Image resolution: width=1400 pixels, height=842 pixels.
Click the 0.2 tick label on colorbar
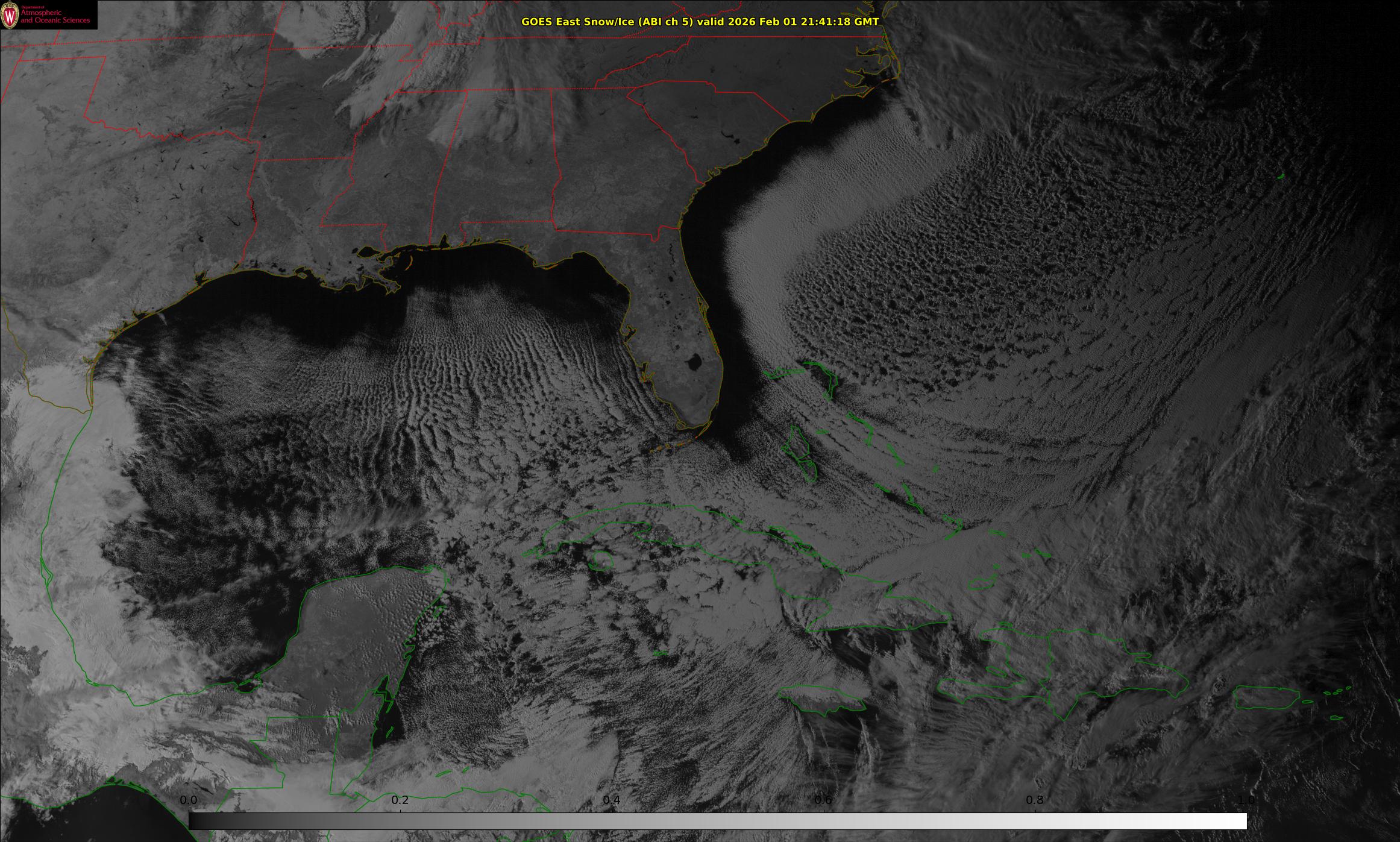(400, 800)
